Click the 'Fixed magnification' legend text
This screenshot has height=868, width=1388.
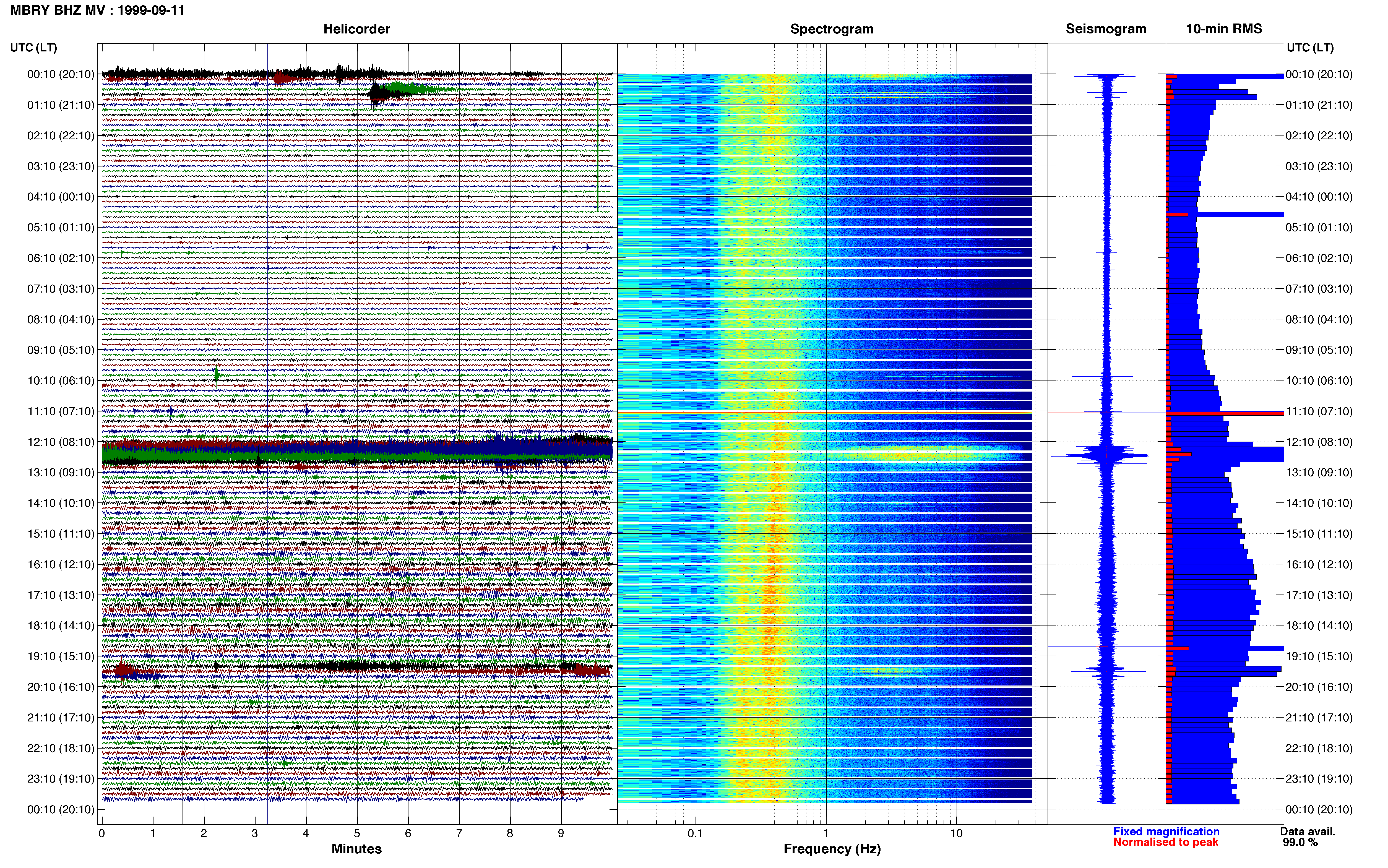click(x=1166, y=831)
